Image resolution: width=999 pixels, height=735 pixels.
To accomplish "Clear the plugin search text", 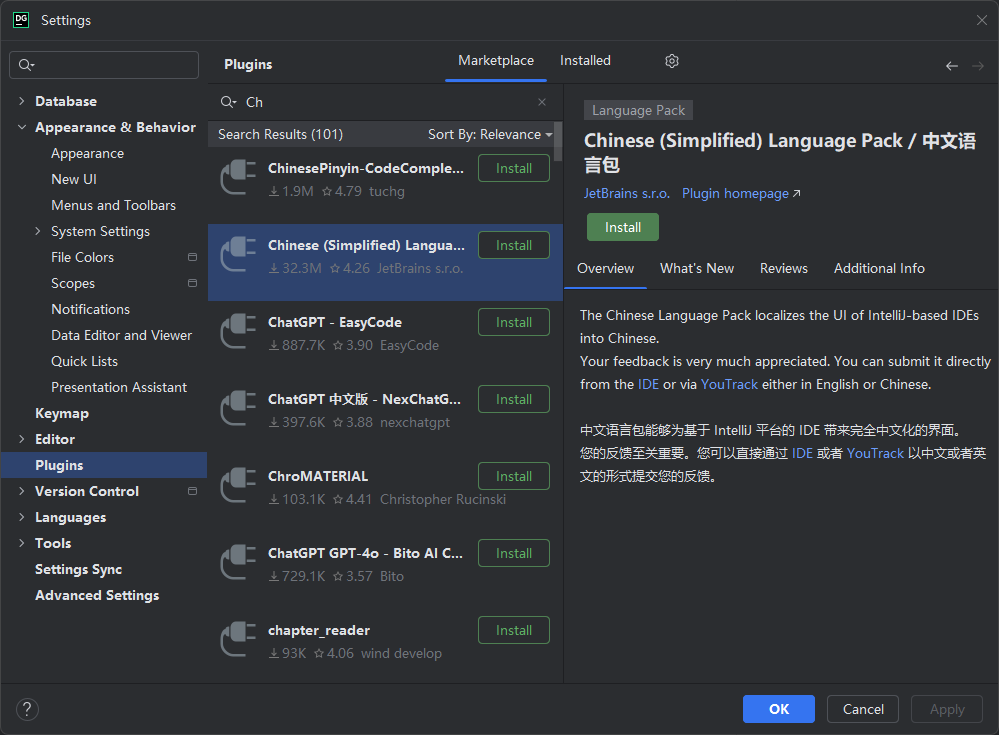I will point(542,102).
